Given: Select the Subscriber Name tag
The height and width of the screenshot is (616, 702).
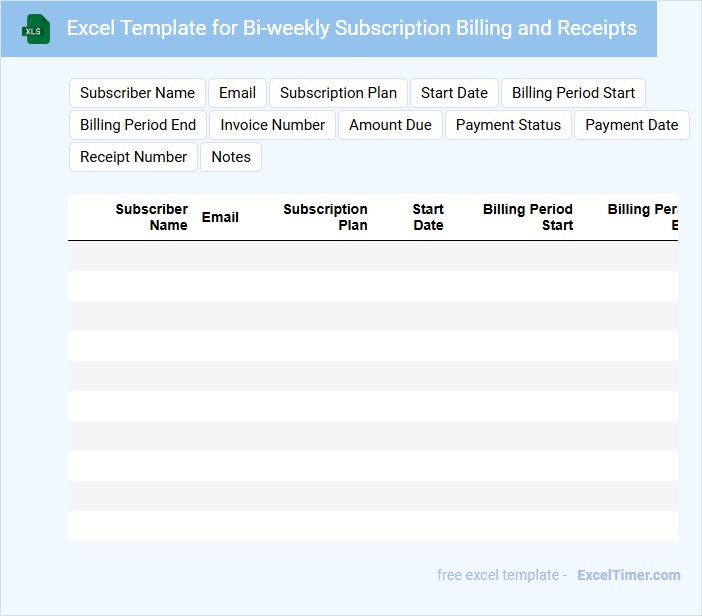Looking at the screenshot, I should click(137, 93).
